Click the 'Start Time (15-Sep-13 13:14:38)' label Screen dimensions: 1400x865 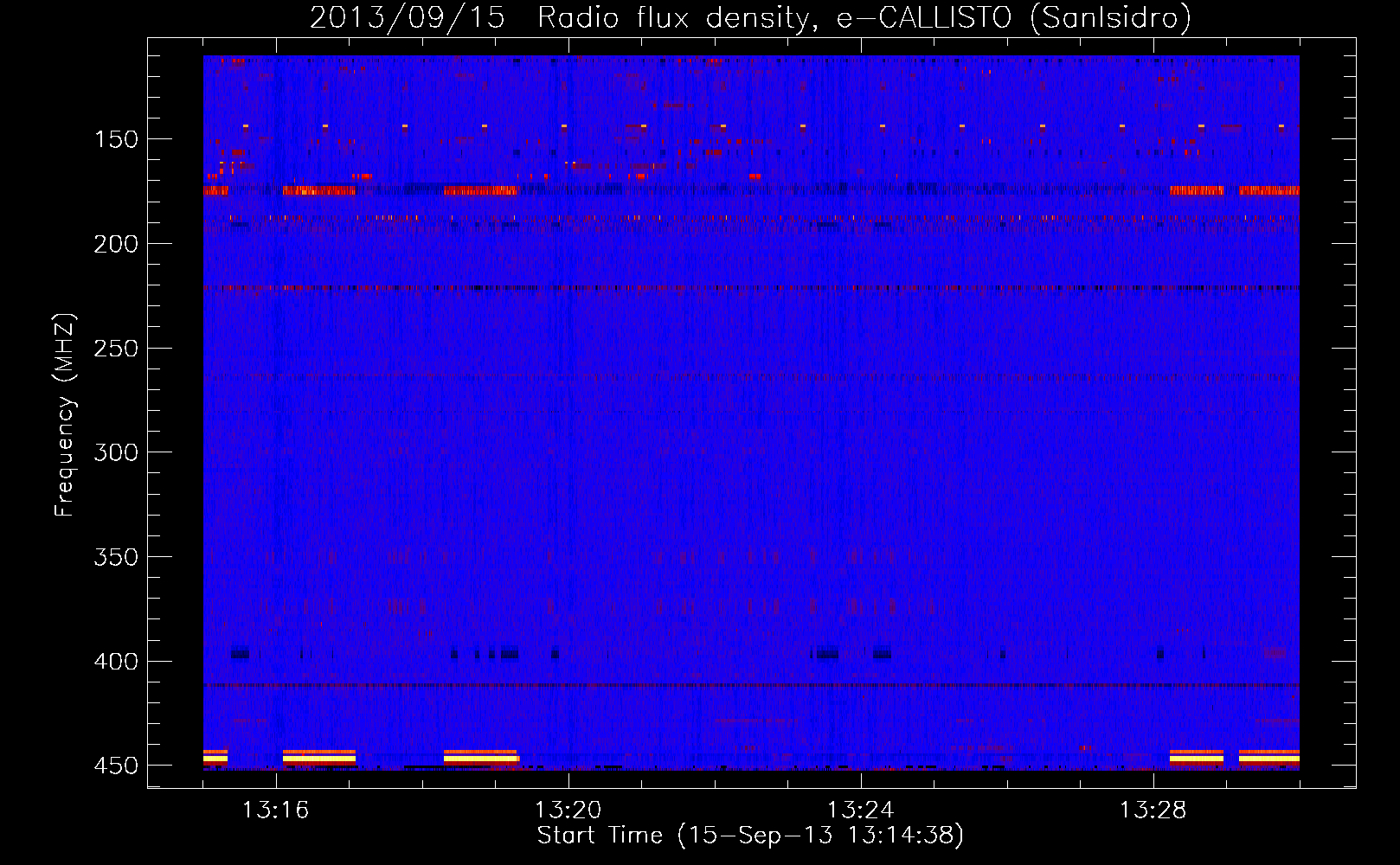tap(750, 836)
